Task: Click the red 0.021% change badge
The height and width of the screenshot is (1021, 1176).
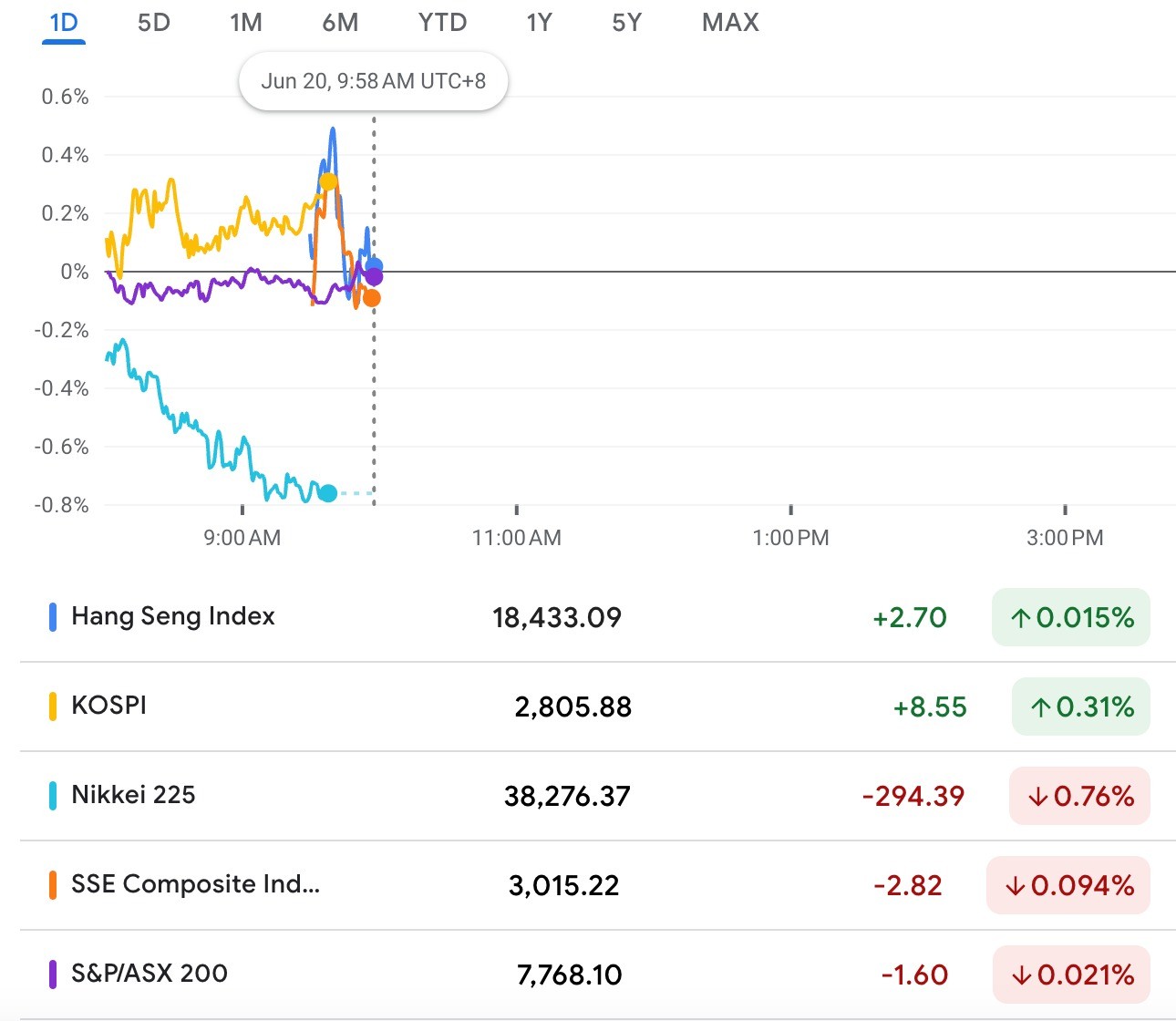Action: (1072, 975)
